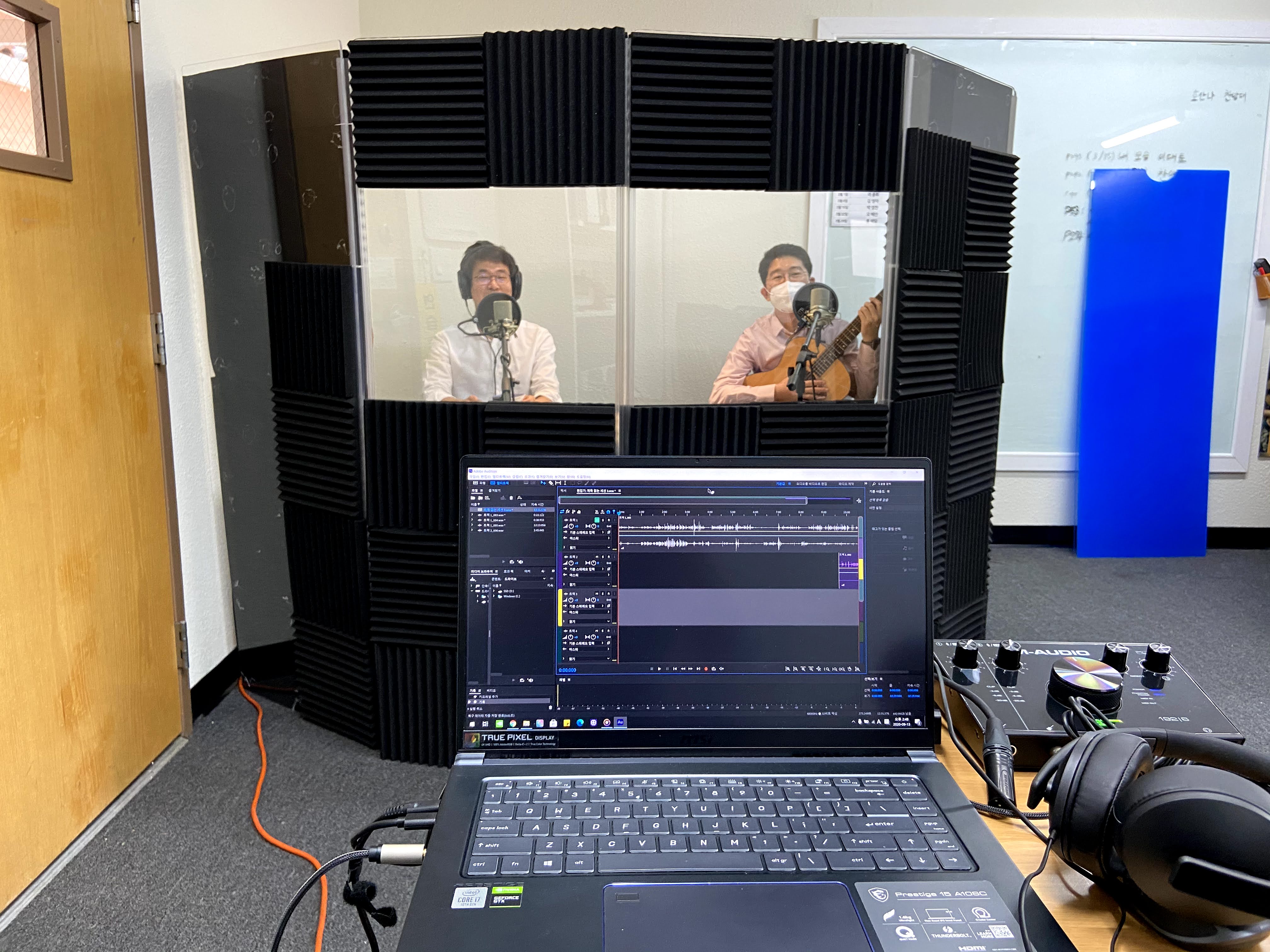Viewport: 1270px width, 952px height.
Task: Click the Open File folder icon
Action: (473, 498)
